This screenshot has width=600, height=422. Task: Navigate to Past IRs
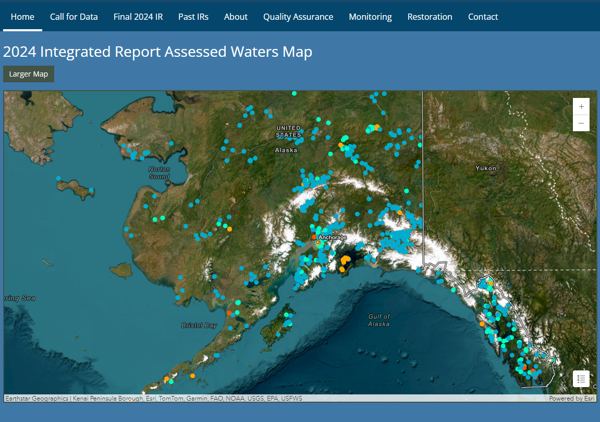pyautogui.click(x=193, y=17)
